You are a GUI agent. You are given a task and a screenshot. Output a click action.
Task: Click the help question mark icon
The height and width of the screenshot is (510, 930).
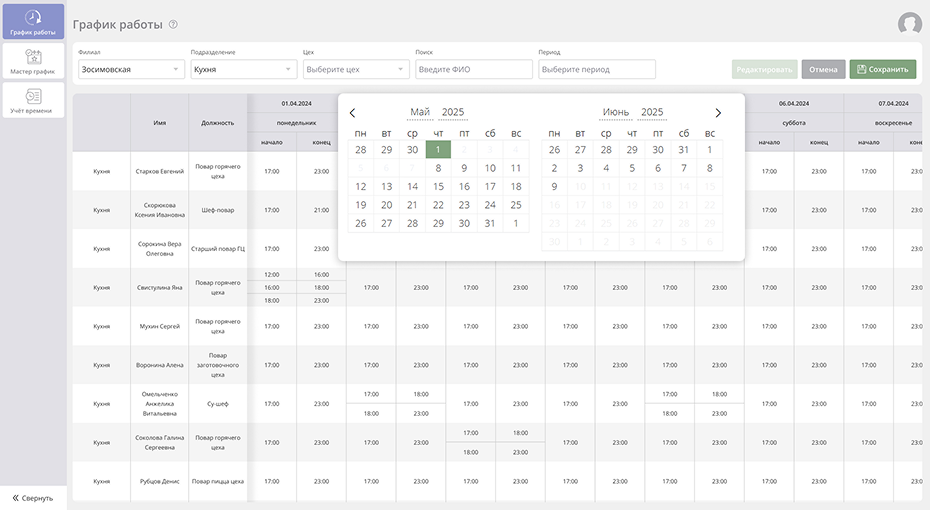[173, 24]
